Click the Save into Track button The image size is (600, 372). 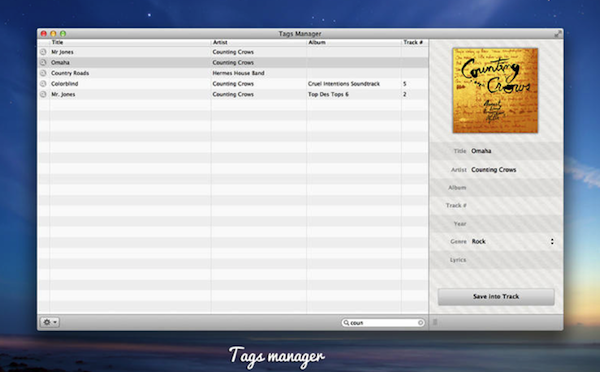[496, 297]
